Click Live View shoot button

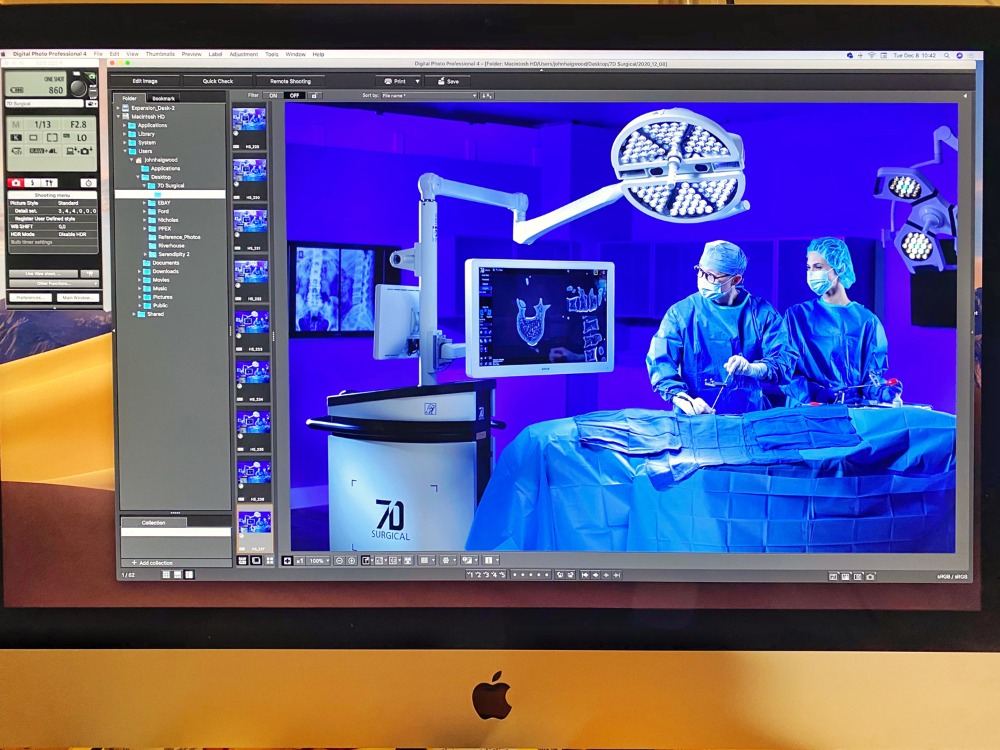[x=43, y=274]
